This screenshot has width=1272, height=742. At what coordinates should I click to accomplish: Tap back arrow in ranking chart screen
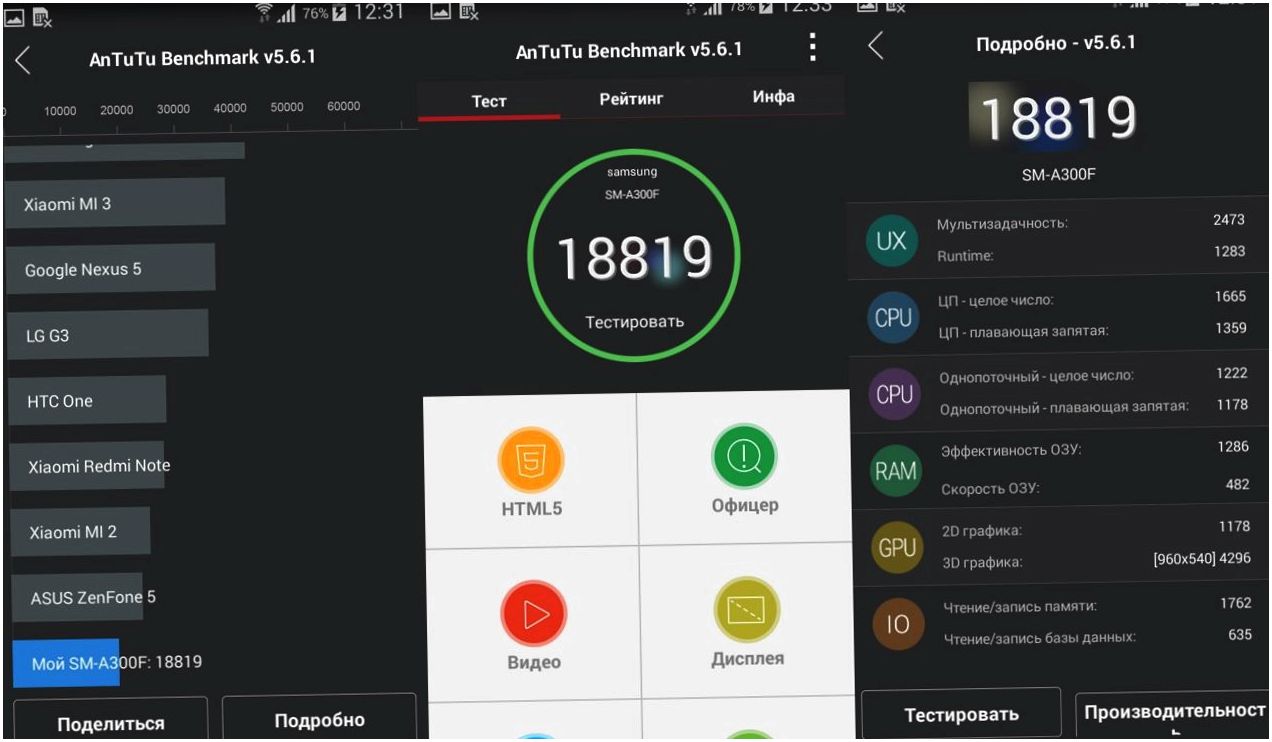click(22, 60)
